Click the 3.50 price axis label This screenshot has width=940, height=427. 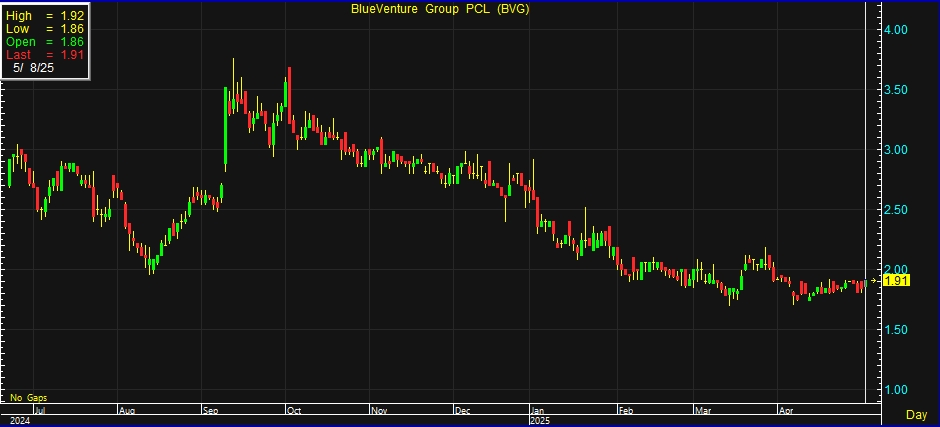pyautogui.click(x=896, y=90)
